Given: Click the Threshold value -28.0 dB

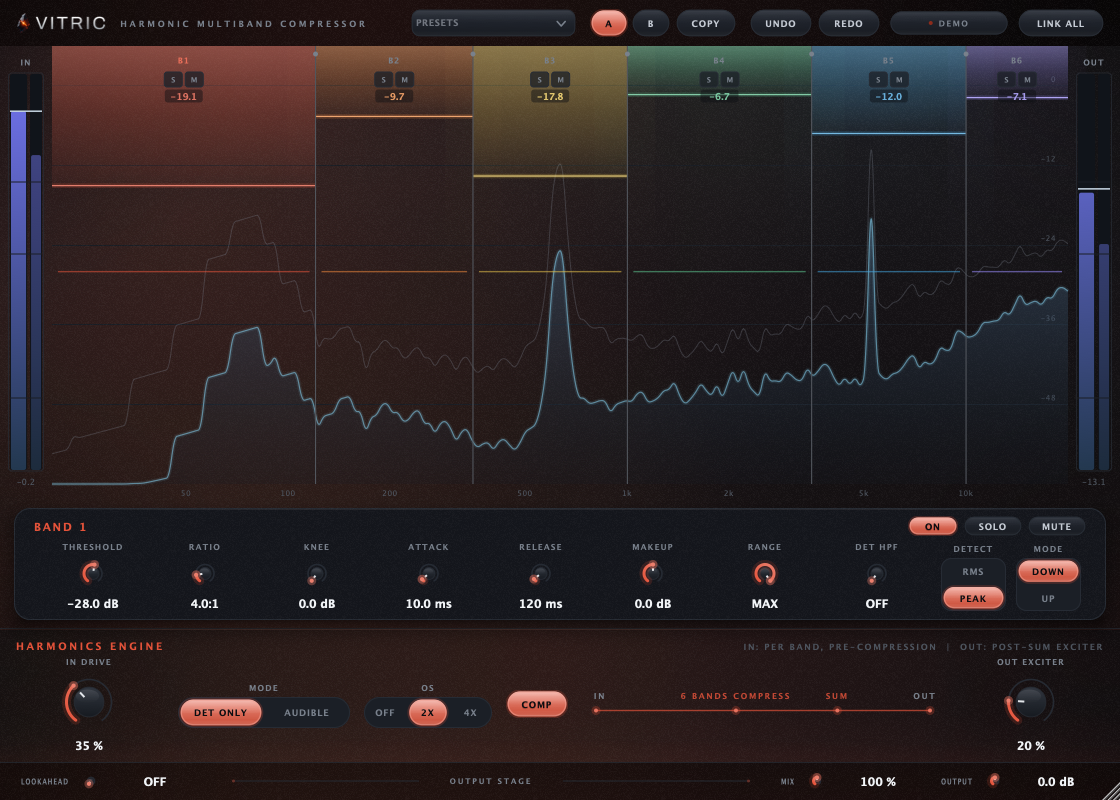Looking at the screenshot, I should coord(93,604).
